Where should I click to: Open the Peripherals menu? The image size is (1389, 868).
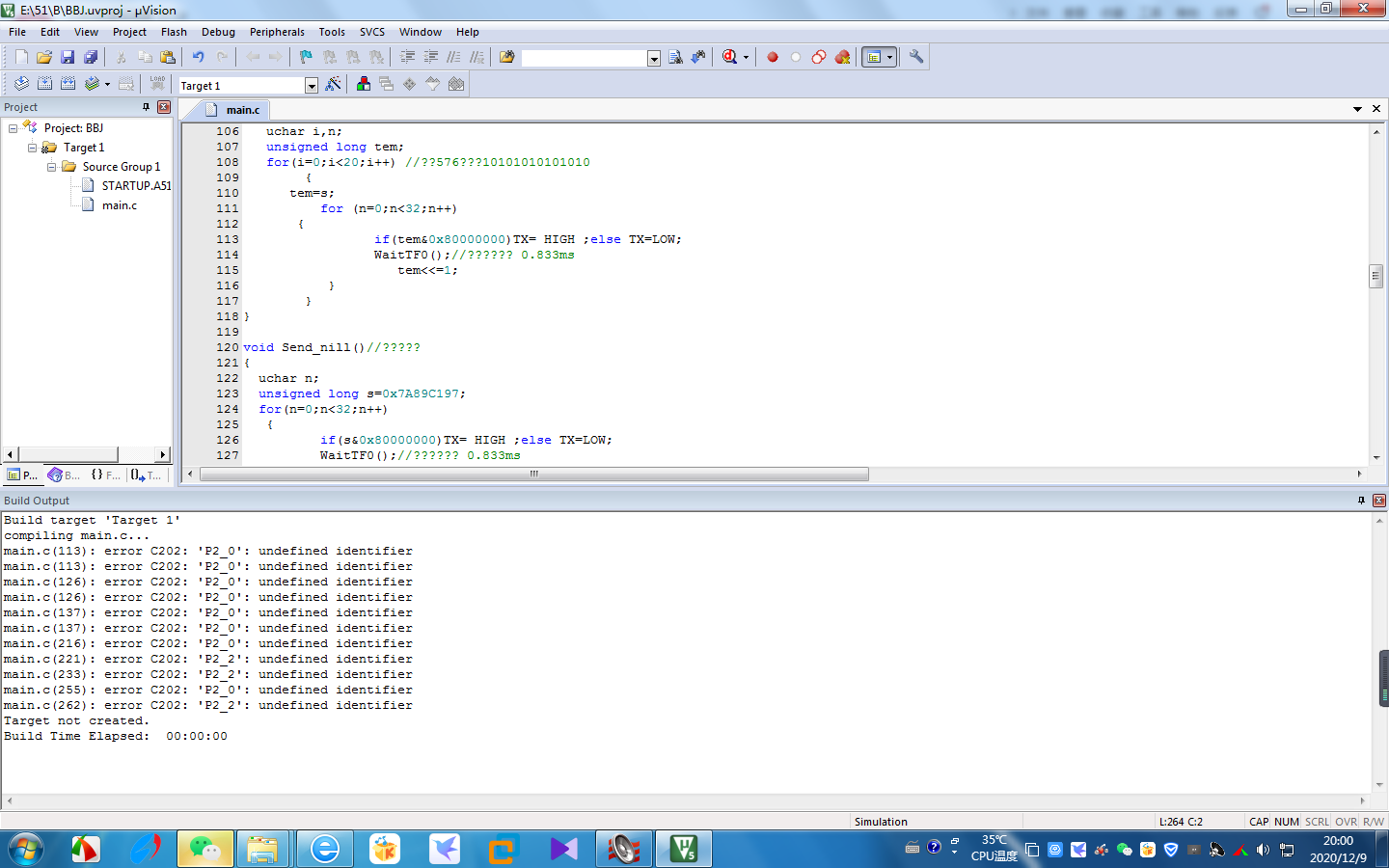[x=277, y=32]
